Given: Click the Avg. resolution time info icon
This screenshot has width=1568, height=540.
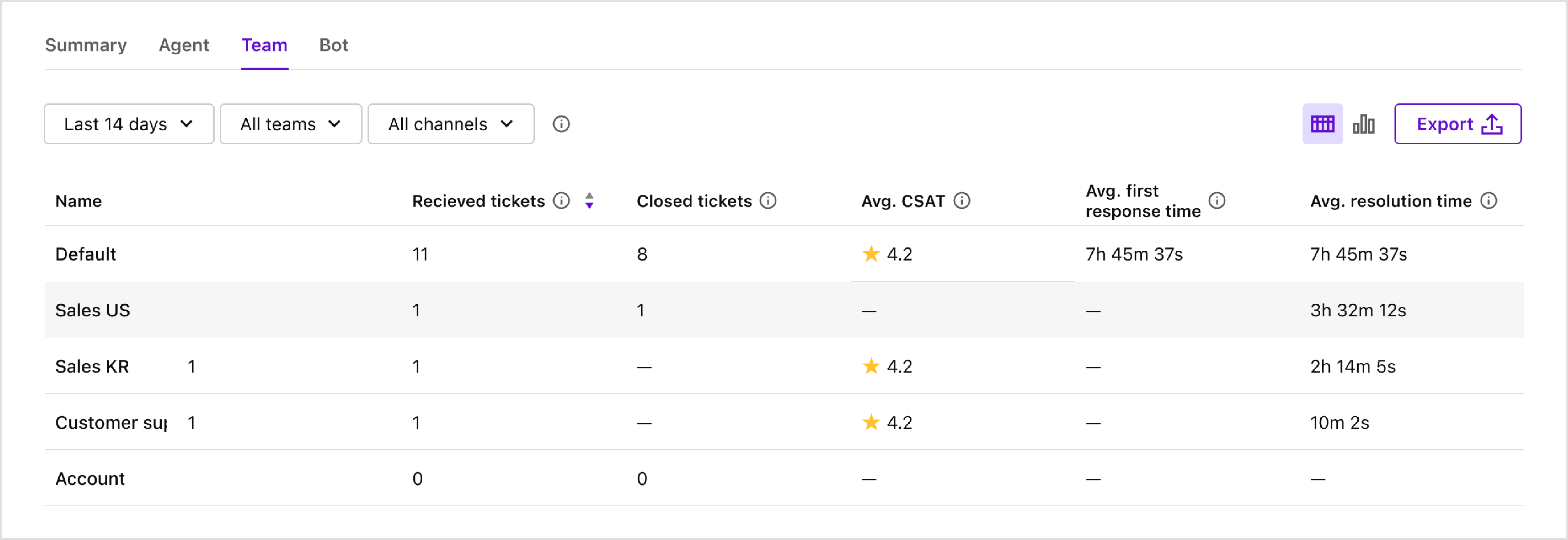Looking at the screenshot, I should (x=1490, y=200).
